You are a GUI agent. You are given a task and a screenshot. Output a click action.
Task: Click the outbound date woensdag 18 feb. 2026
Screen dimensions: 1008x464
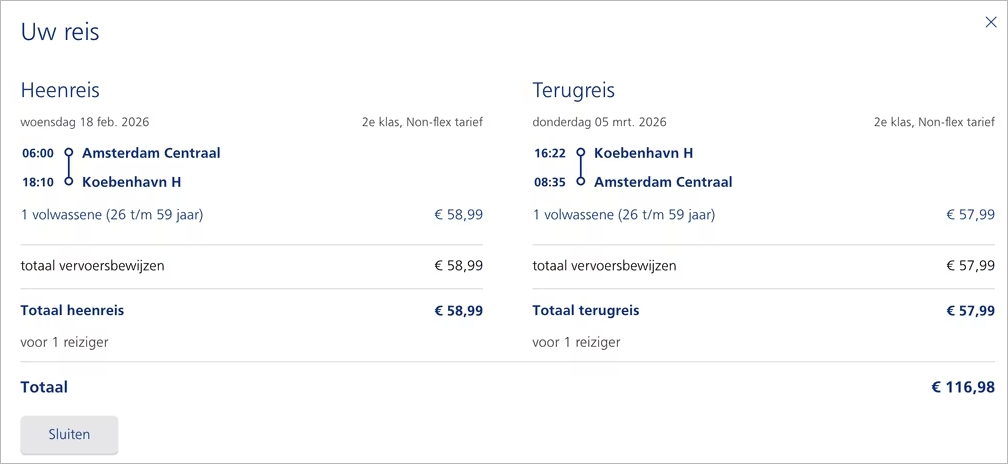[x=85, y=122]
